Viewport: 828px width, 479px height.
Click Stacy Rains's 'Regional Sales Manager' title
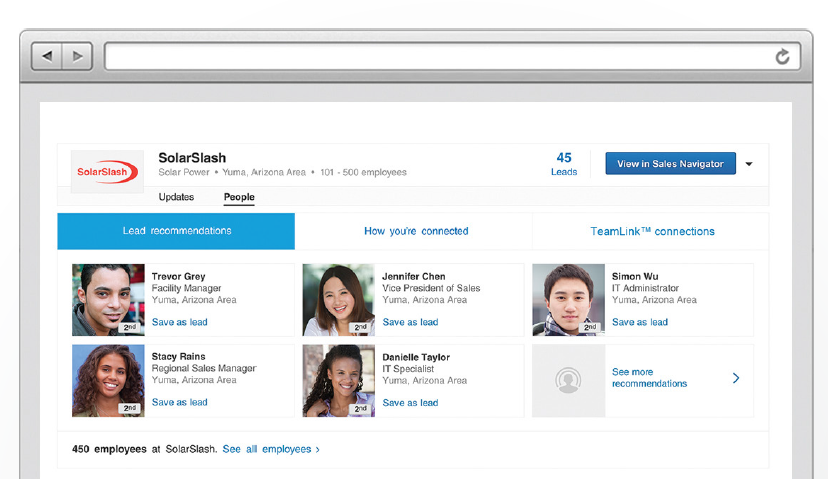click(x=204, y=368)
